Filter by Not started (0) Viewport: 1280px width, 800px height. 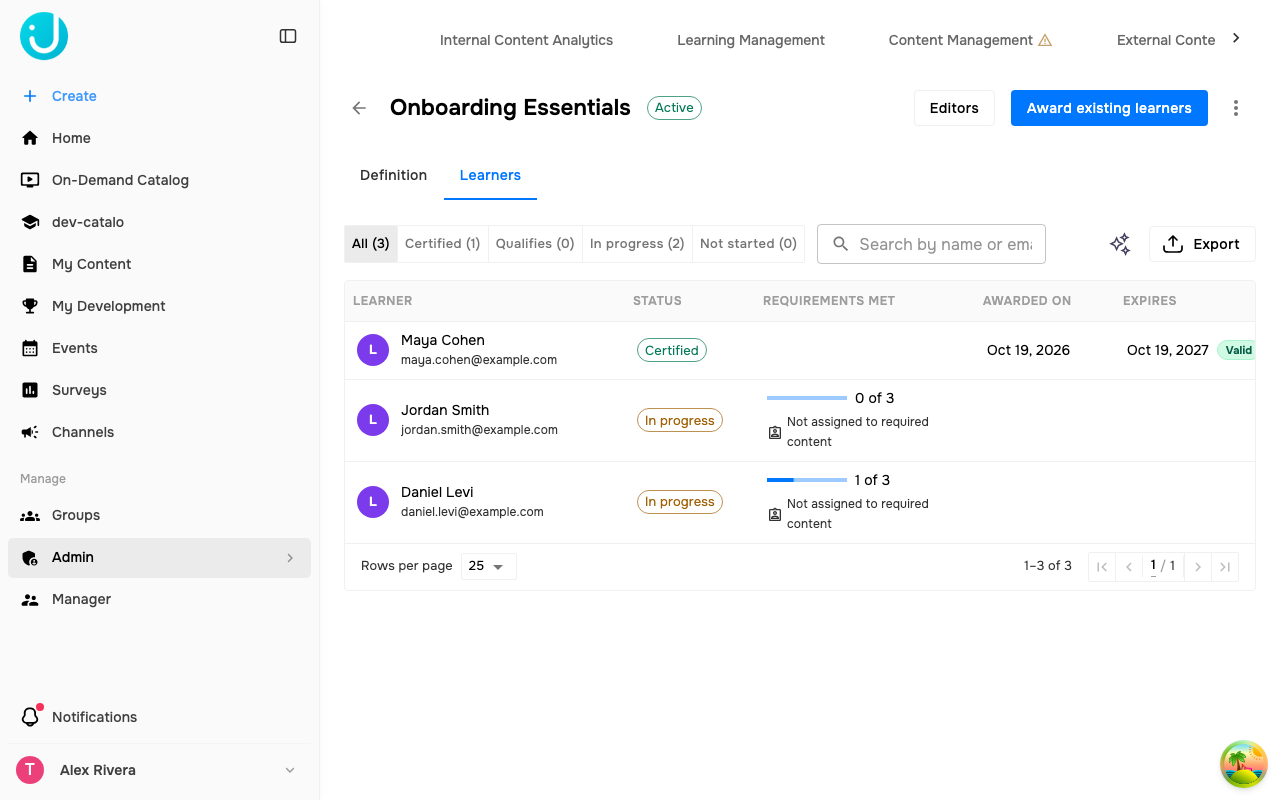[748, 243]
